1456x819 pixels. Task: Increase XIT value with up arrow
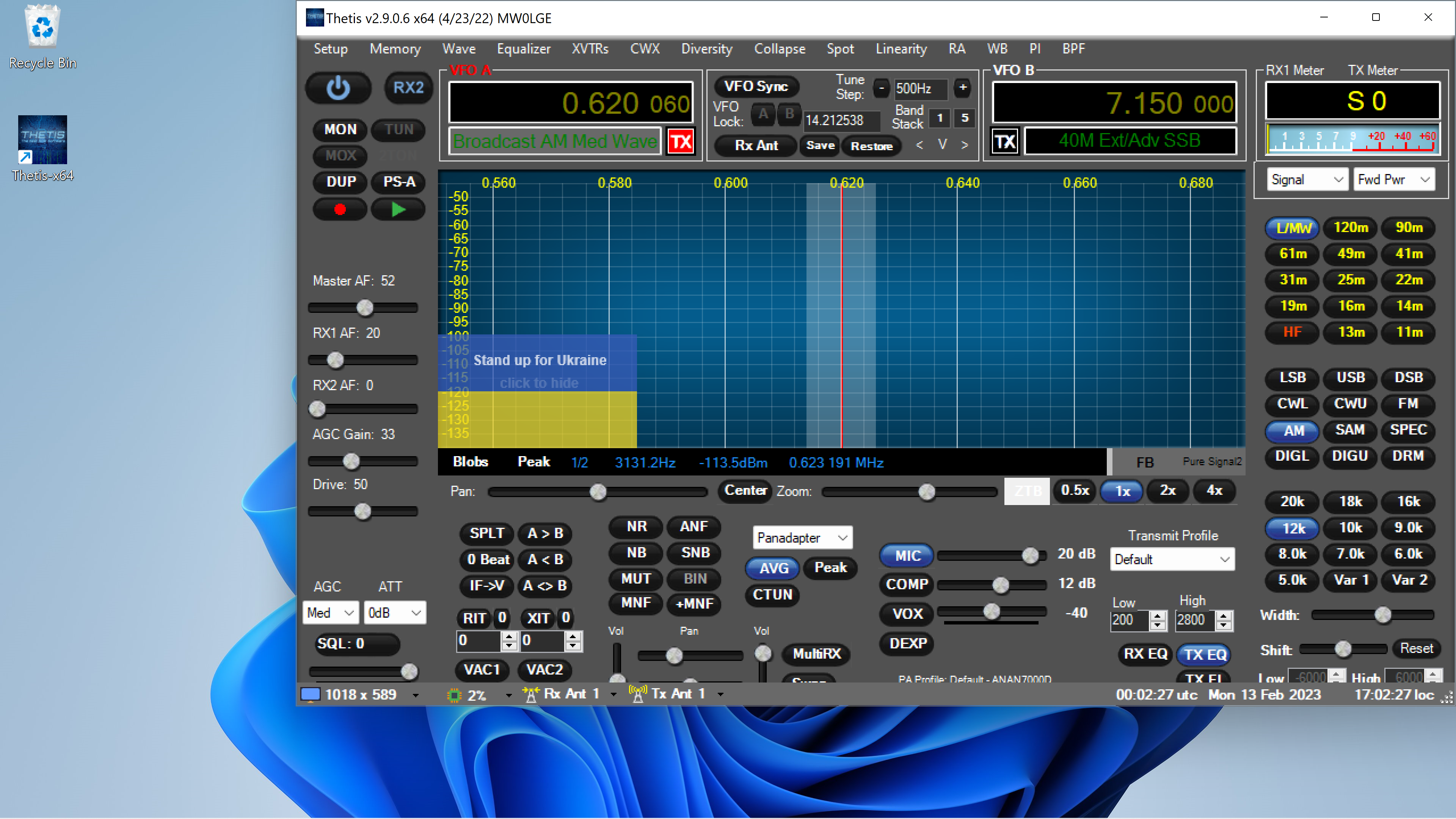[x=573, y=636]
